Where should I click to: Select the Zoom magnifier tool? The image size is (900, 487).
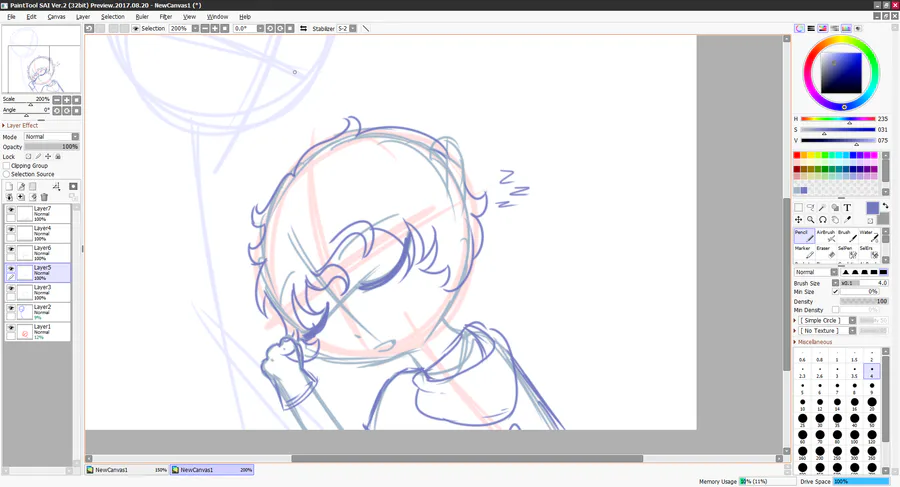pos(810,219)
